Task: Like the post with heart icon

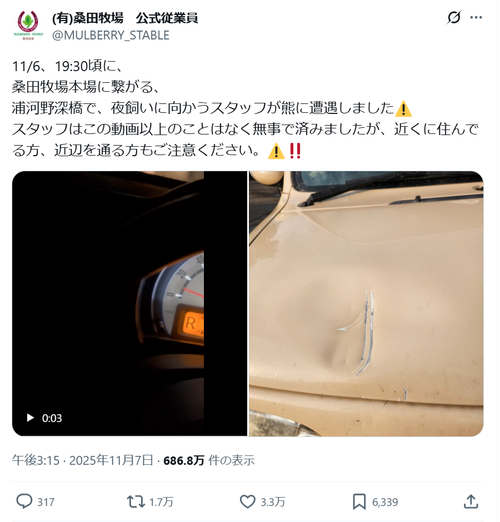Action: [248, 502]
